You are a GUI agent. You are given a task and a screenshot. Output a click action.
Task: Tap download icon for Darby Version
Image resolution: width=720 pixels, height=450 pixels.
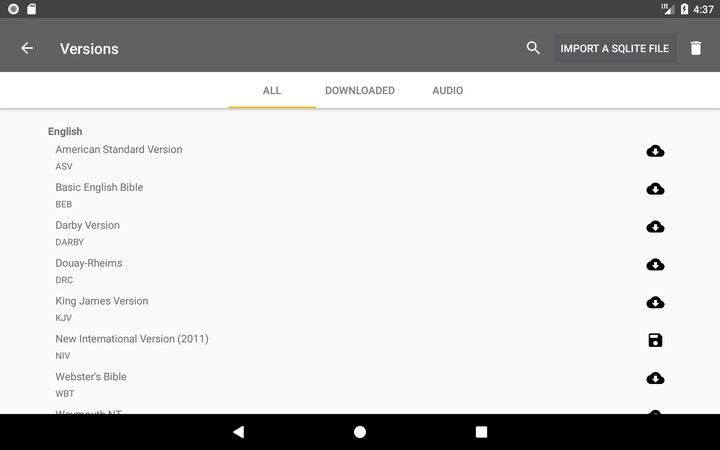655,227
